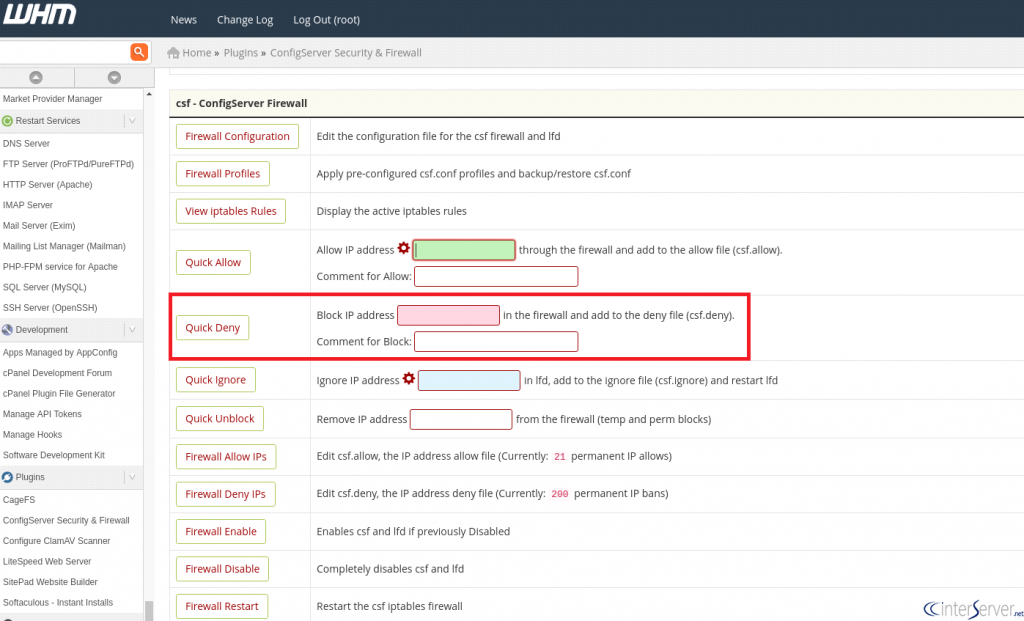Focus the Comment for Block field
Screen dimensions: 1024x621
point(496,342)
